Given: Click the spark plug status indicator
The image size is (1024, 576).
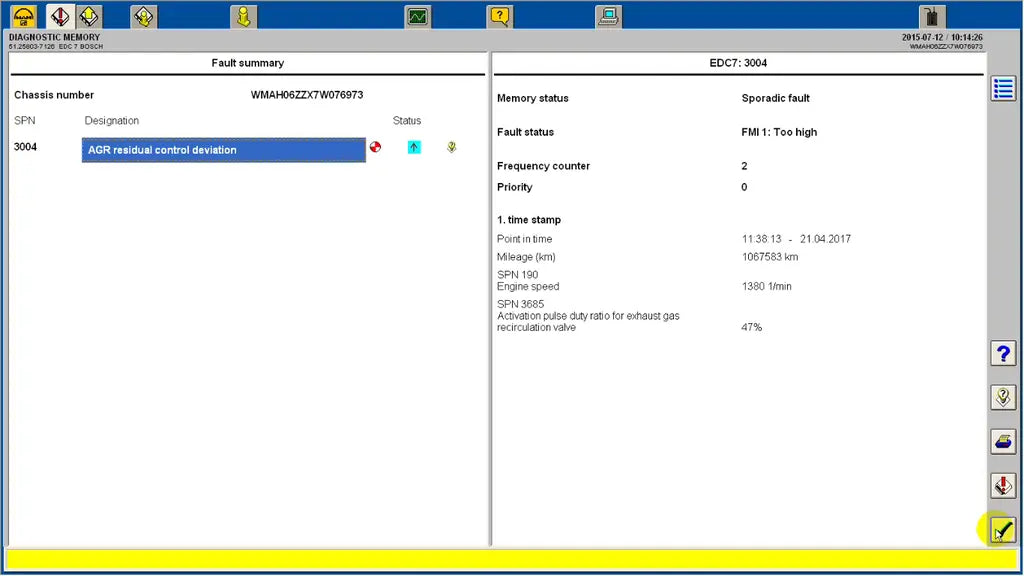Looking at the screenshot, I should click(x=451, y=147).
